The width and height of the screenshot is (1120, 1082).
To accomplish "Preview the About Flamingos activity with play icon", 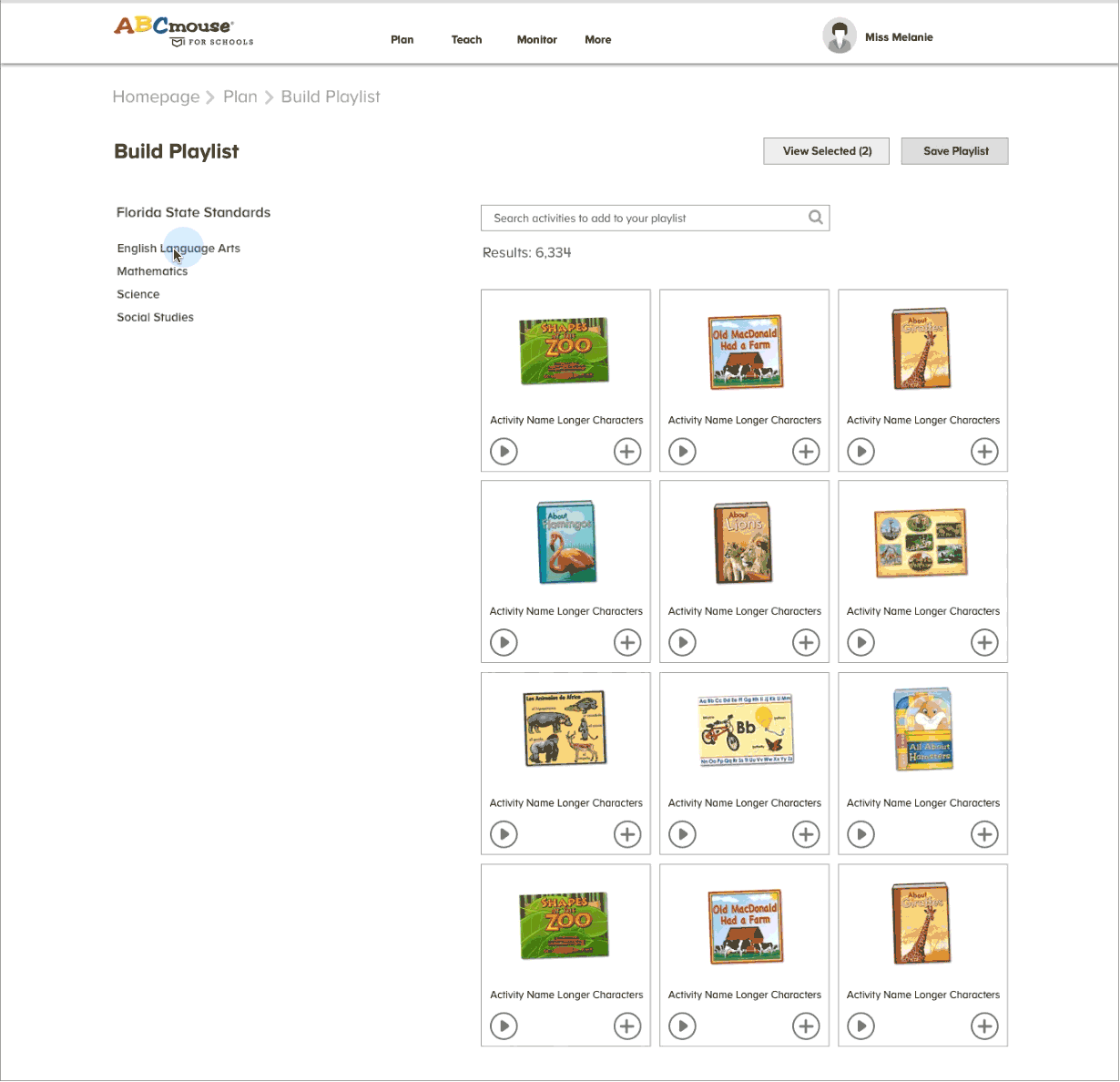I will tap(504, 643).
